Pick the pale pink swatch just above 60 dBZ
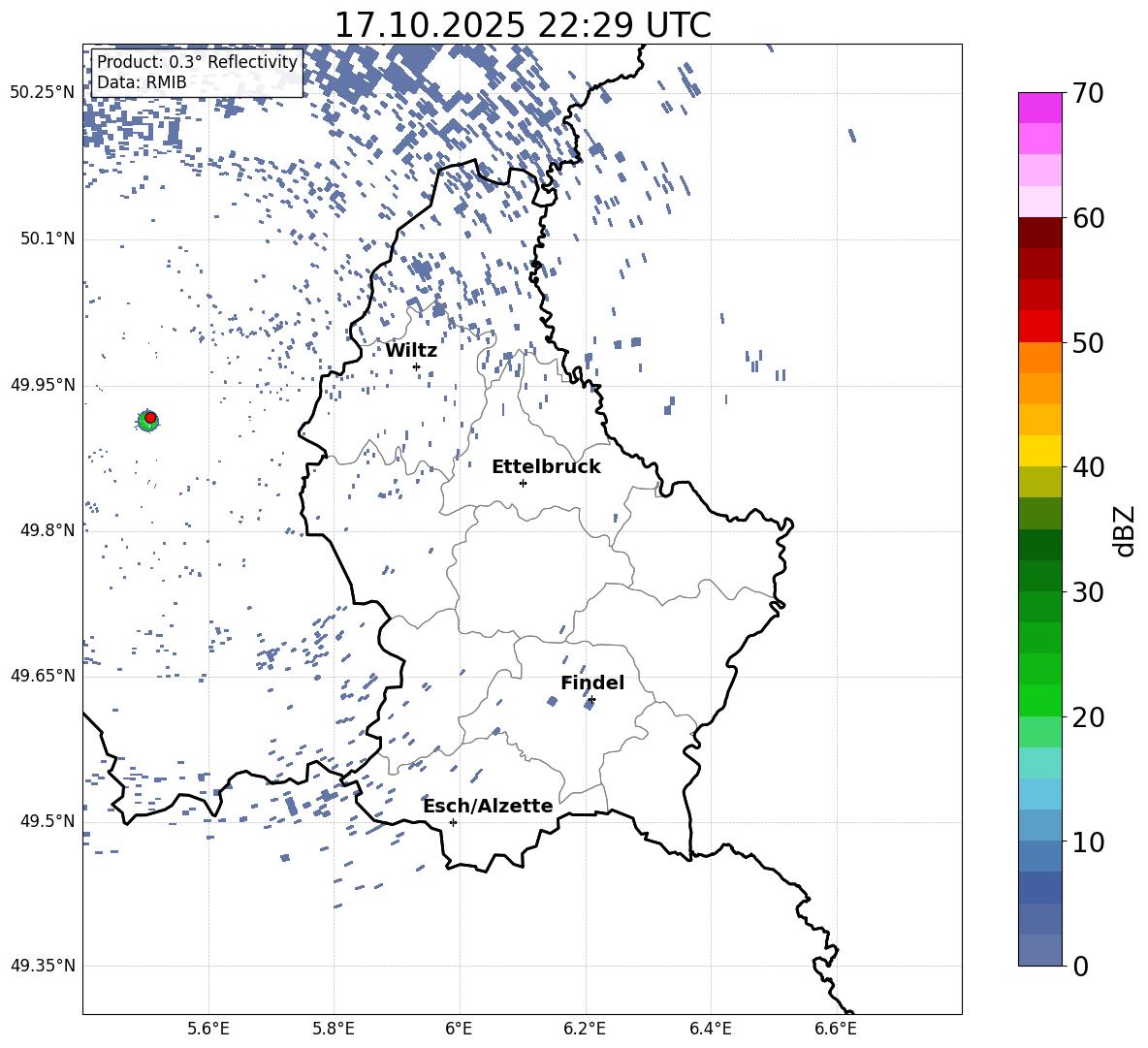 [x=1039, y=202]
